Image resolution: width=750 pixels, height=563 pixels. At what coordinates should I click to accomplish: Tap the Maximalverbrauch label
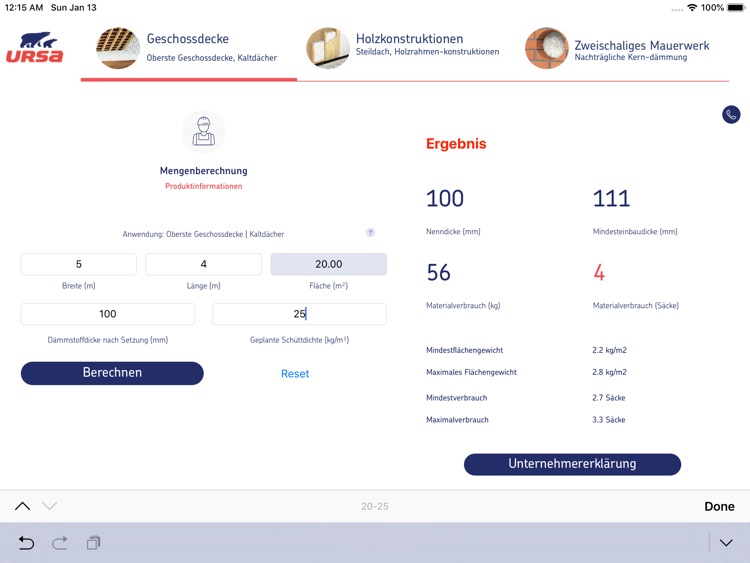[457, 419]
